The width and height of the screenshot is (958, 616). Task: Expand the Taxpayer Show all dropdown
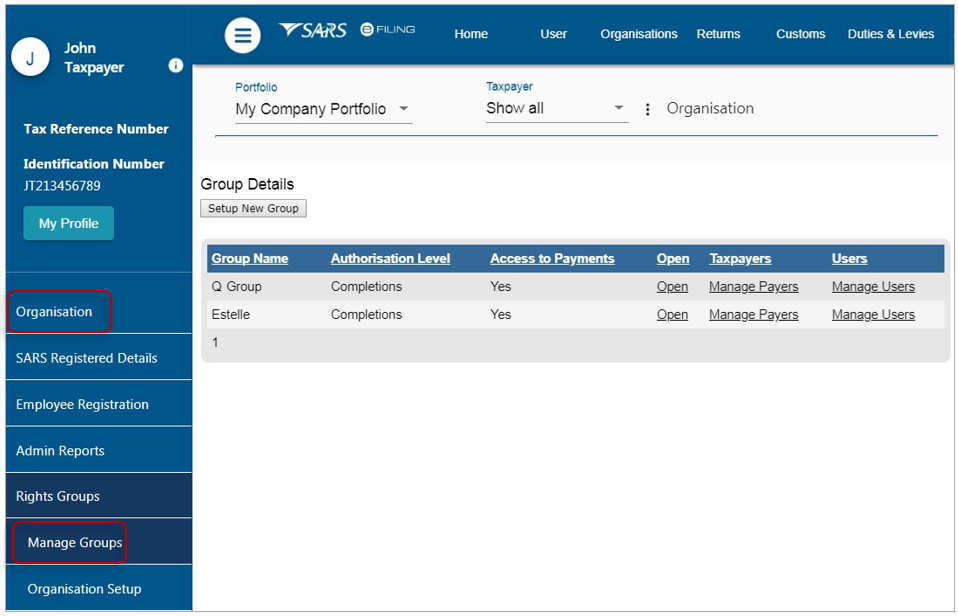click(557, 109)
